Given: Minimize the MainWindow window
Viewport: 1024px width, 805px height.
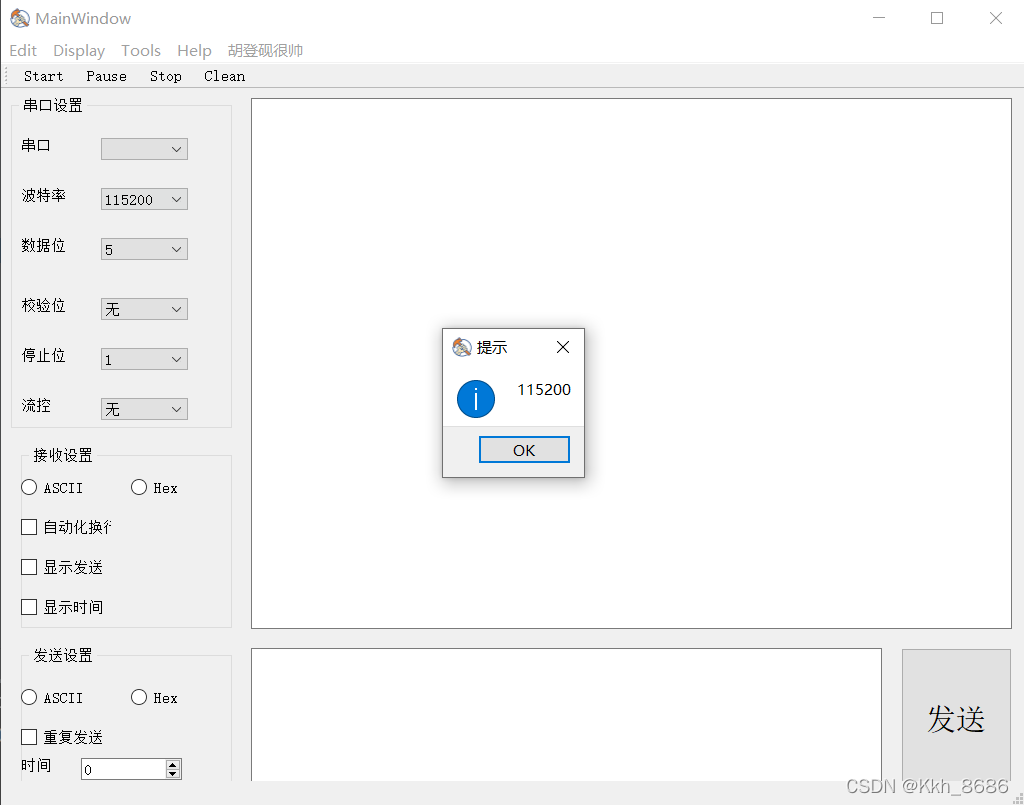Looking at the screenshot, I should point(879,18).
